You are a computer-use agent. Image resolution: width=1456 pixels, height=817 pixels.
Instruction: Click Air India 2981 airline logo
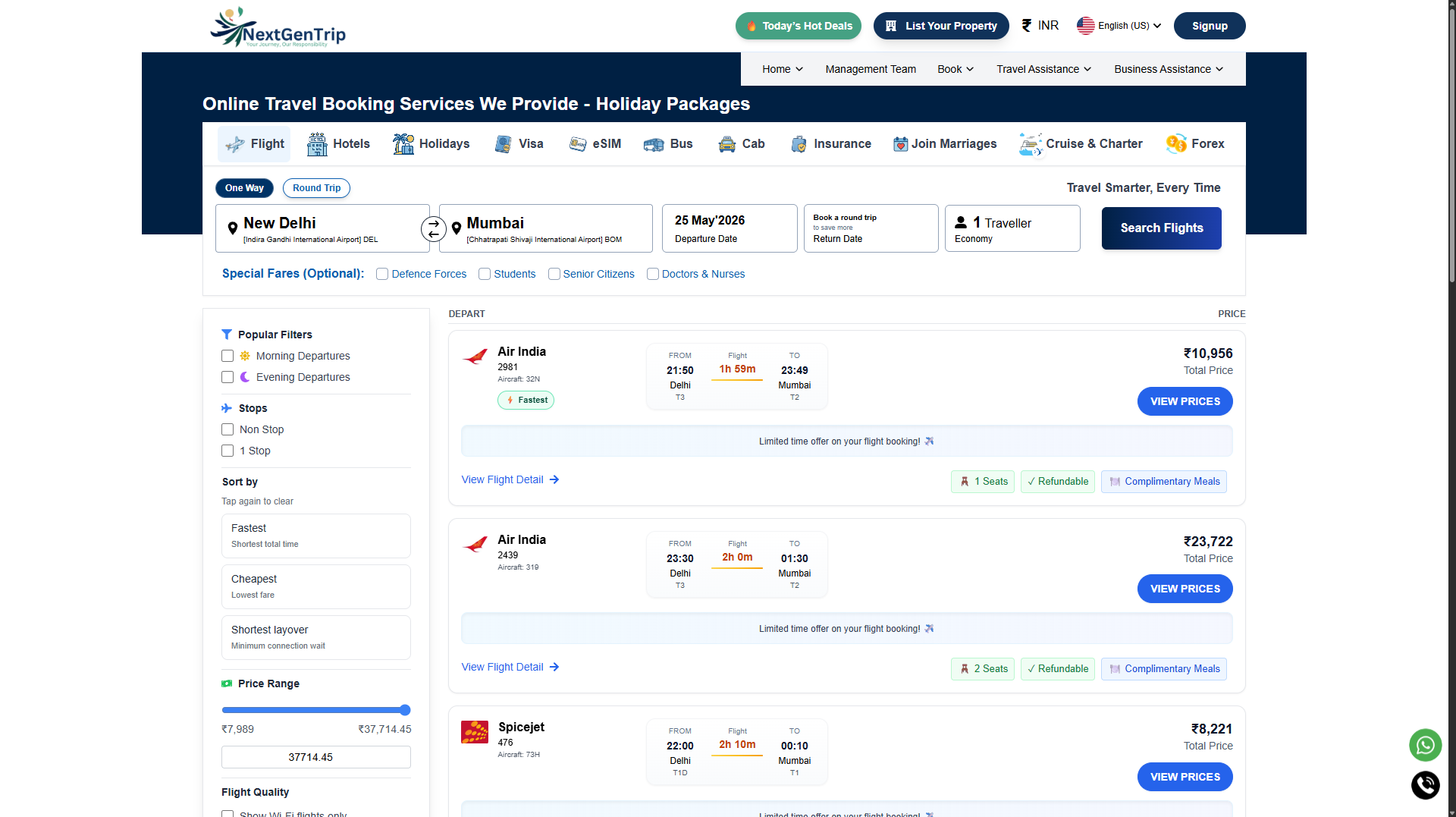tap(475, 356)
